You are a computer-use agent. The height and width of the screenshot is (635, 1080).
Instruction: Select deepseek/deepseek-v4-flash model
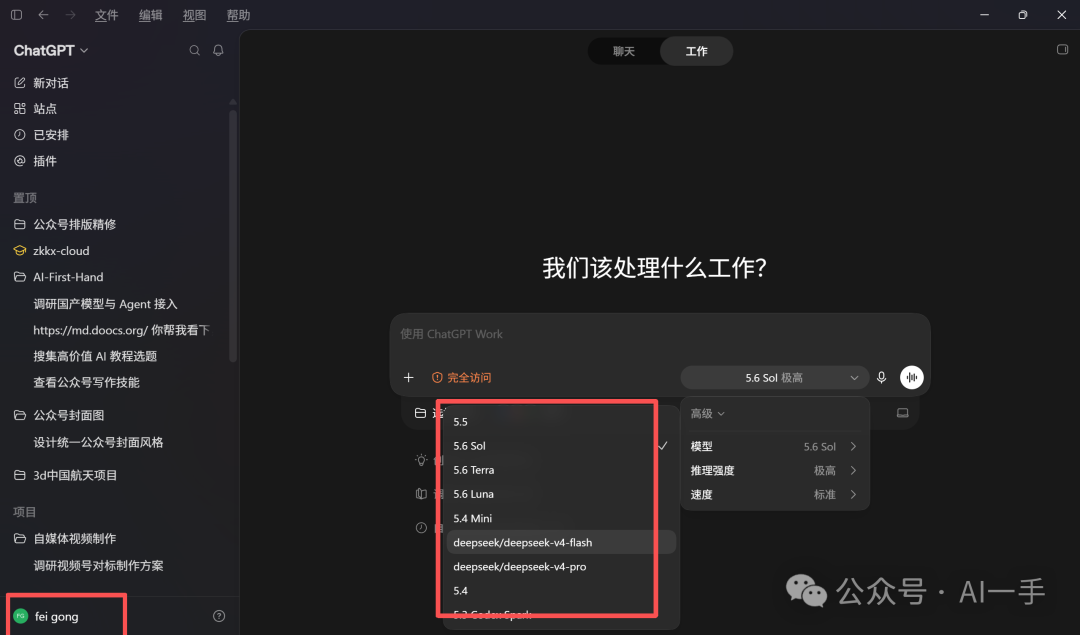[561, 542]
